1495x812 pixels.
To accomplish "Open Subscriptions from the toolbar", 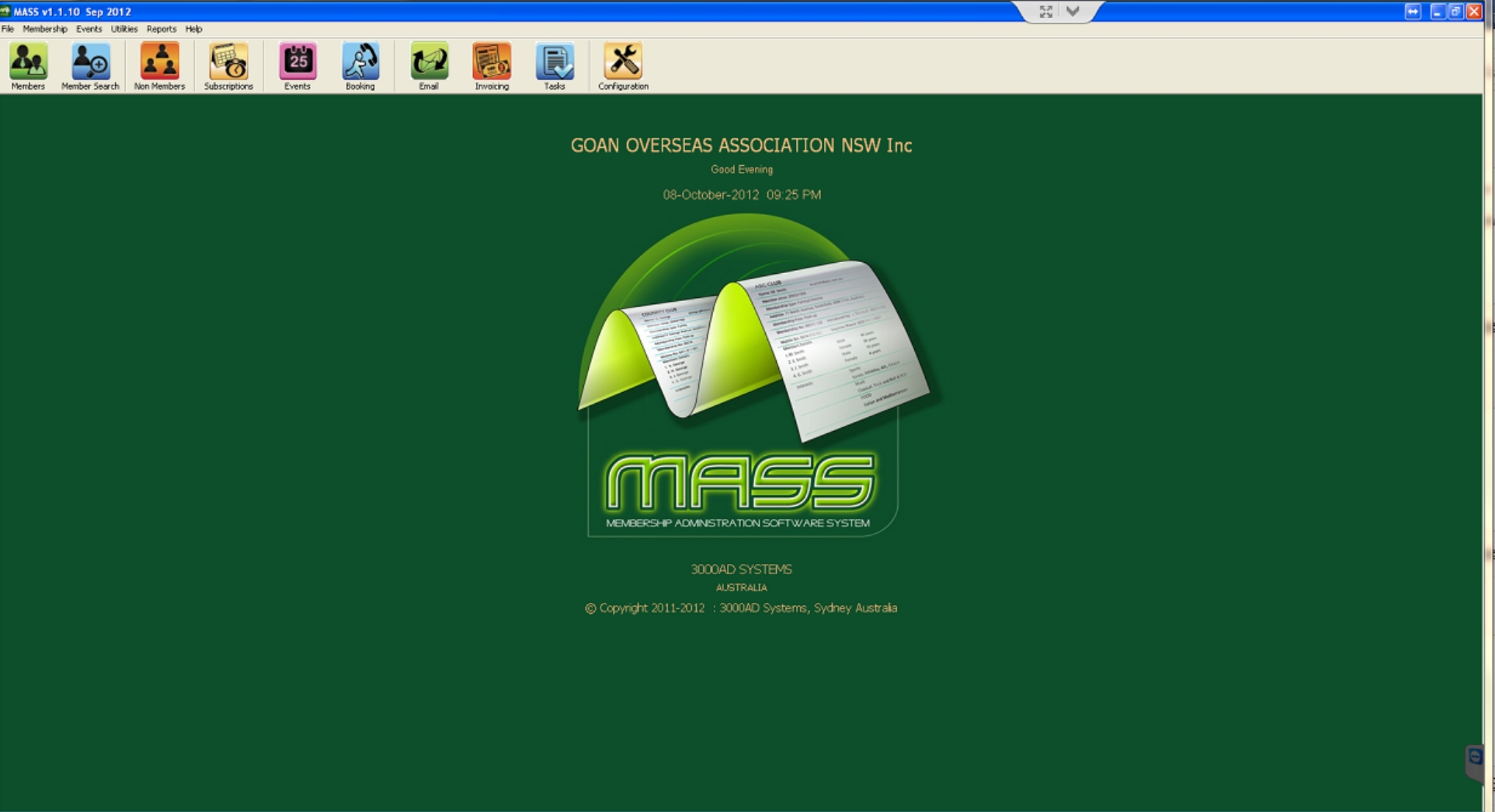I will tap(228, 62).
